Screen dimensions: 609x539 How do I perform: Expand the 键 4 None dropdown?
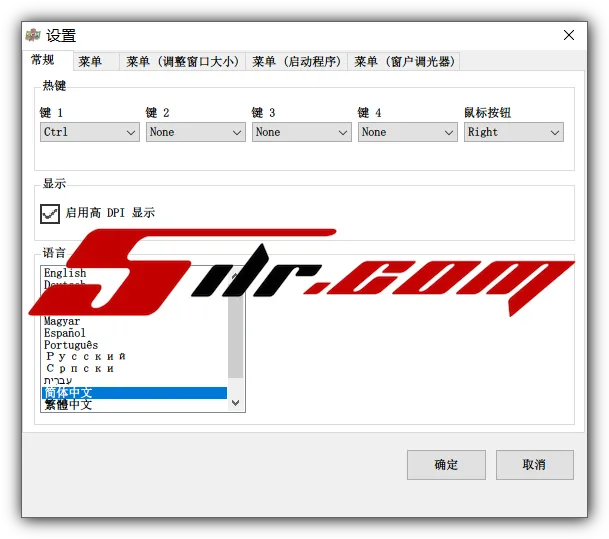[408, 132]
